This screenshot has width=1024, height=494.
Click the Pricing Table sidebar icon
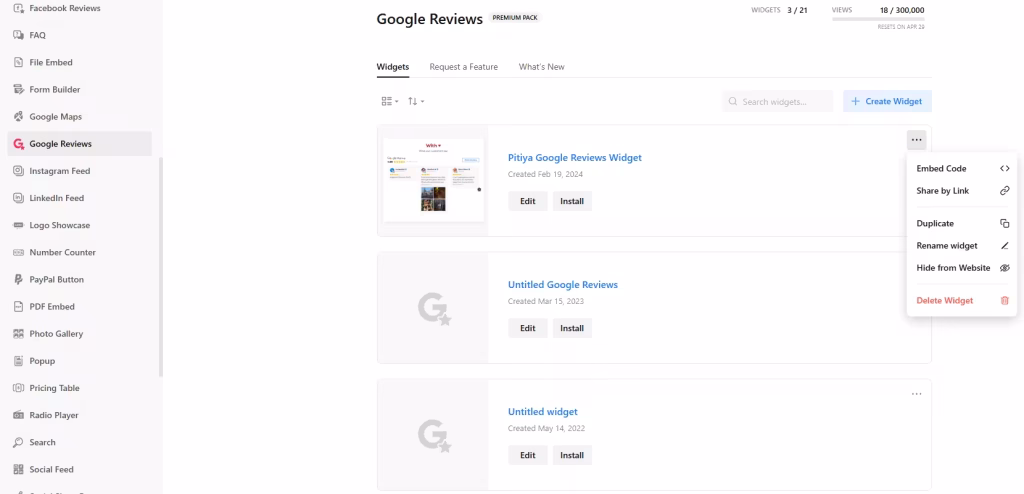pyautogui.click(x=18, y=388)
